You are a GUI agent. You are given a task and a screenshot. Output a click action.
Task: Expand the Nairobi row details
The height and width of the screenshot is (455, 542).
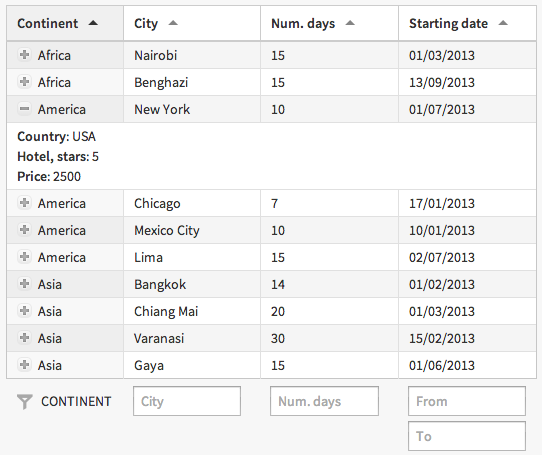point(24,55)
